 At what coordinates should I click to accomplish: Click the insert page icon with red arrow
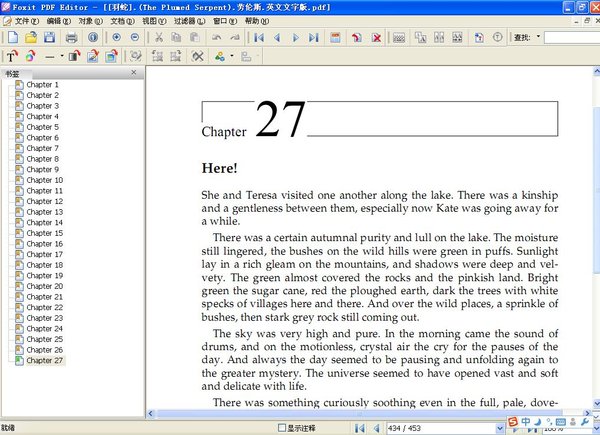pos(357,37)
